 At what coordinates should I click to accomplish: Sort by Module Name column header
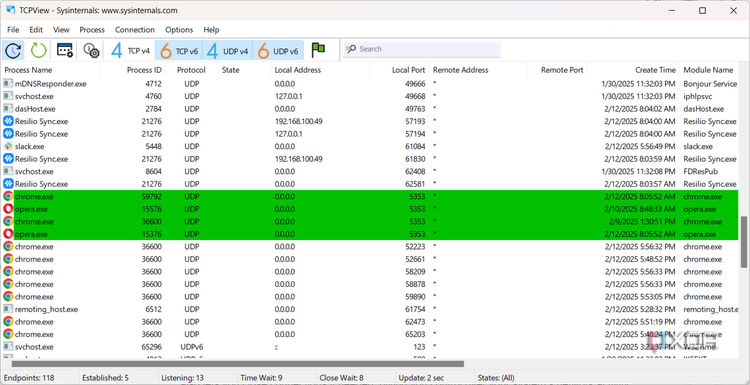point(708,70)
